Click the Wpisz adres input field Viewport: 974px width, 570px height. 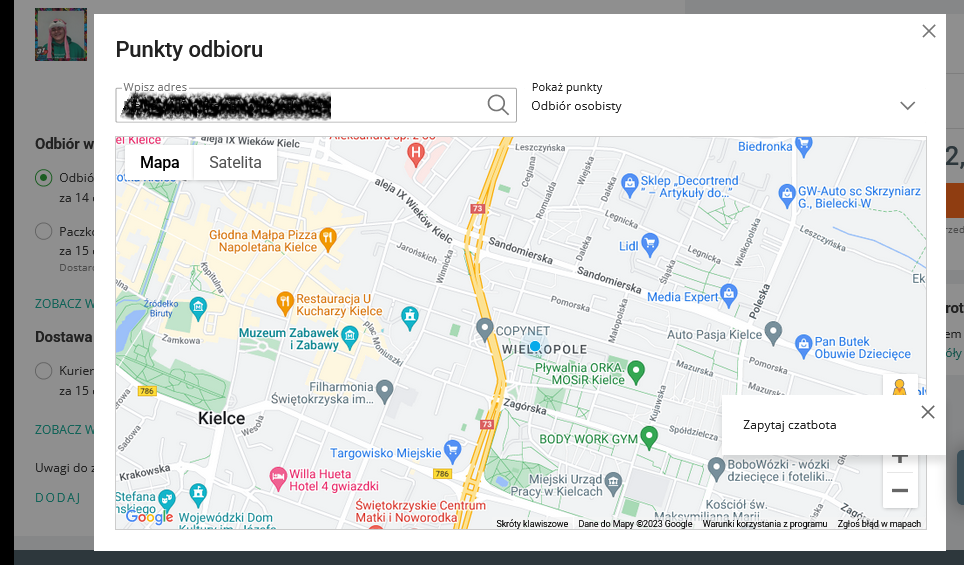pyautogui.click(x=300, y=105)
